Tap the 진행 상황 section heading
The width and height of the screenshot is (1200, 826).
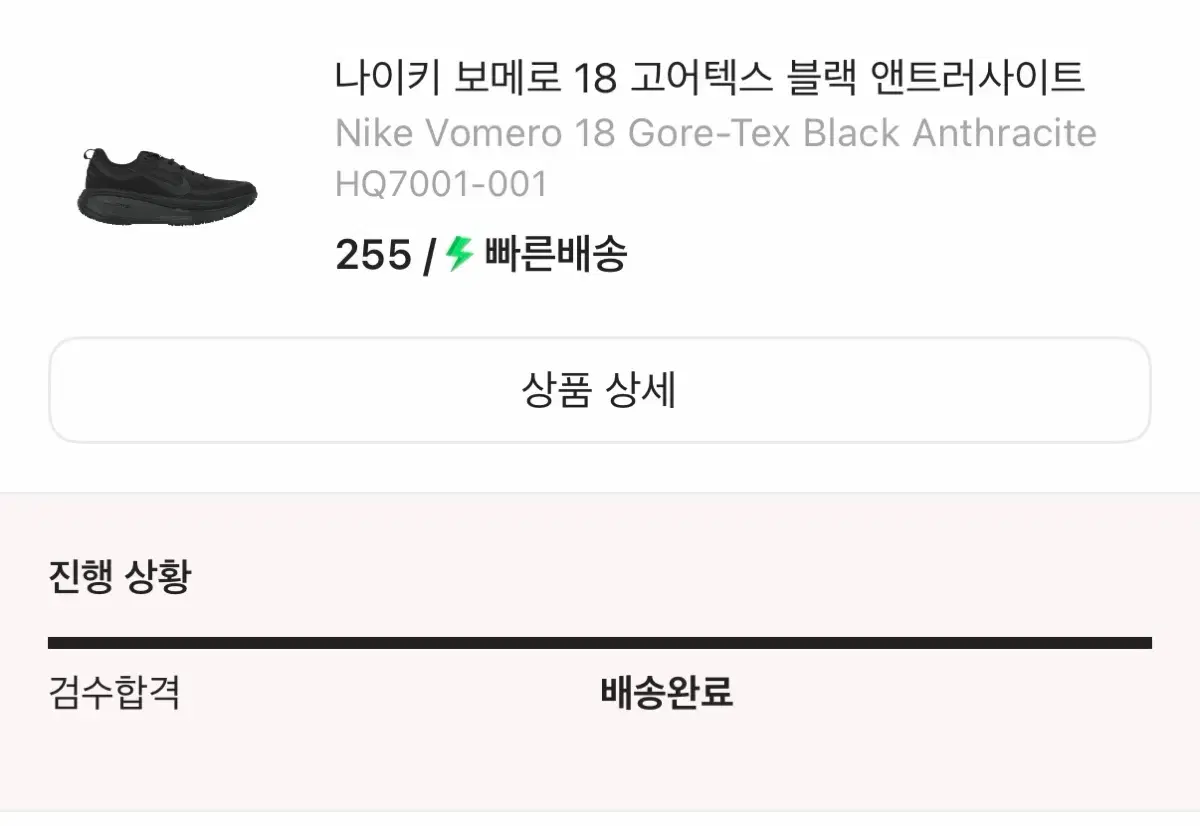pos(119,577)
